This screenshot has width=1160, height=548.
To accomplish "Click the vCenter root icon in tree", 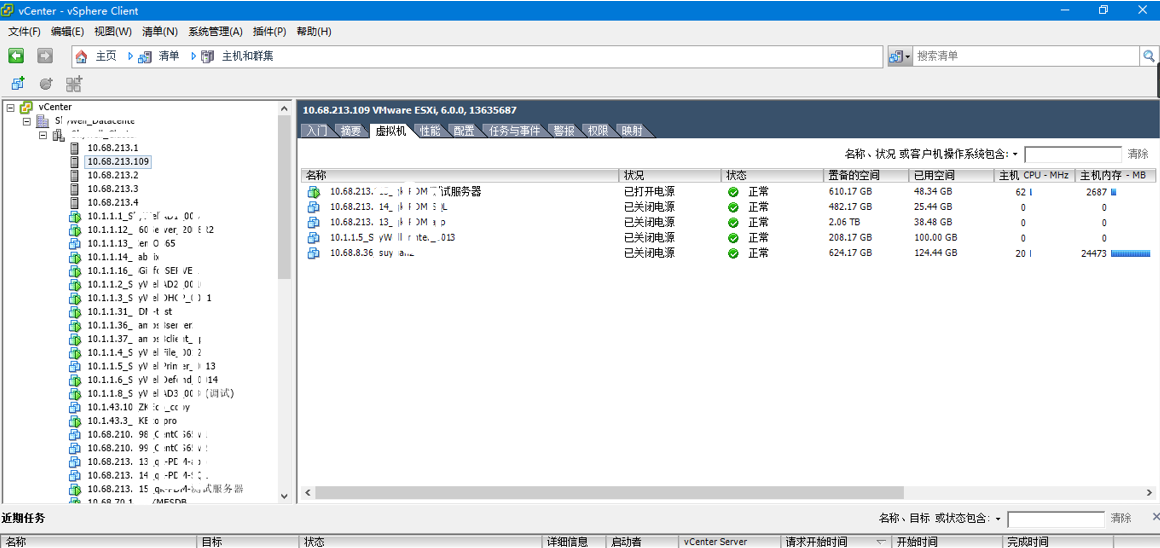I will pyautogui.click(x=27, y=107).
